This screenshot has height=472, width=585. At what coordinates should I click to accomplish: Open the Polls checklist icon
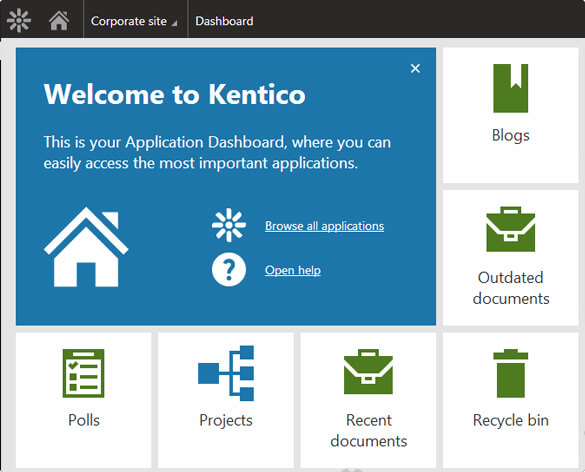point(83,373)
